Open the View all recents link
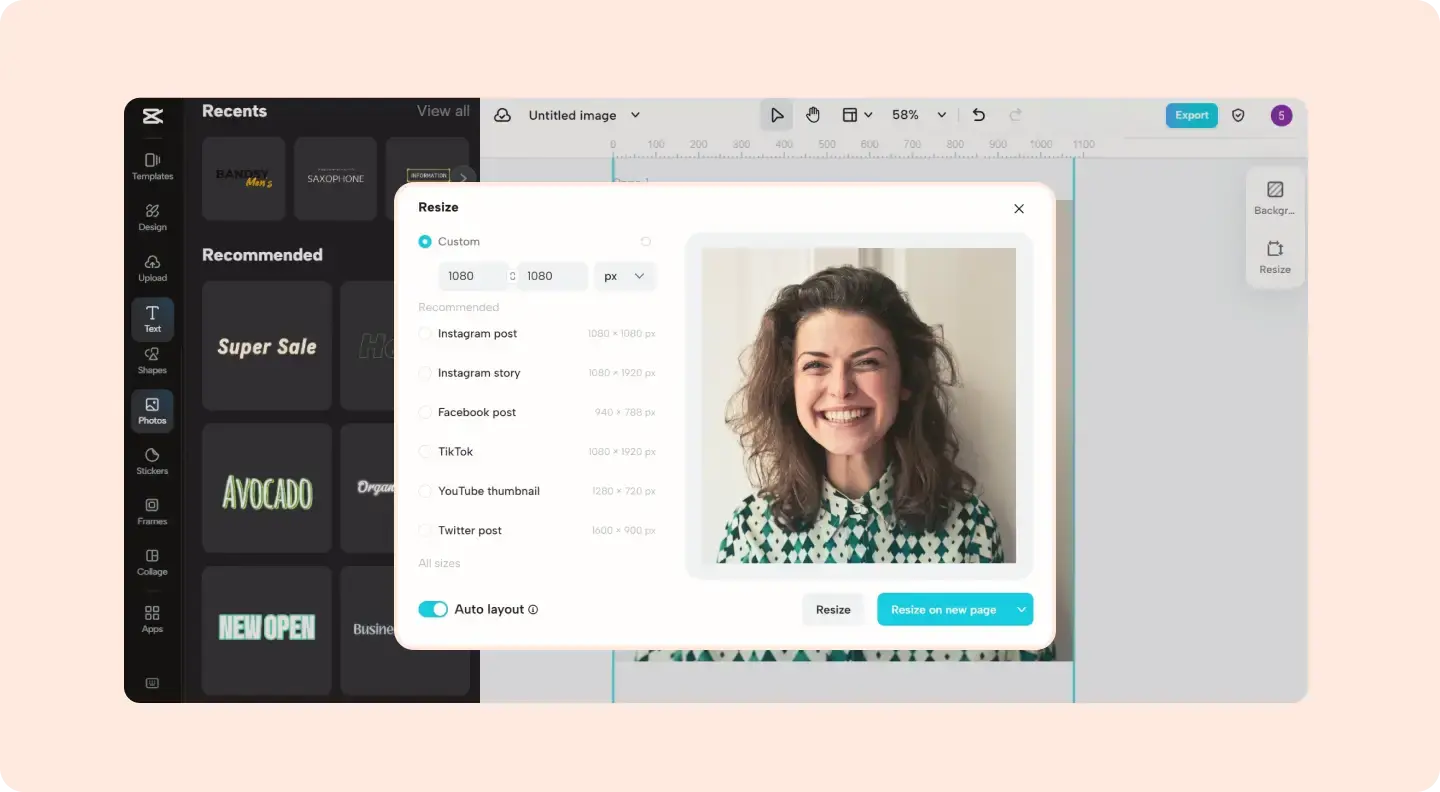 tap(443, 111)
